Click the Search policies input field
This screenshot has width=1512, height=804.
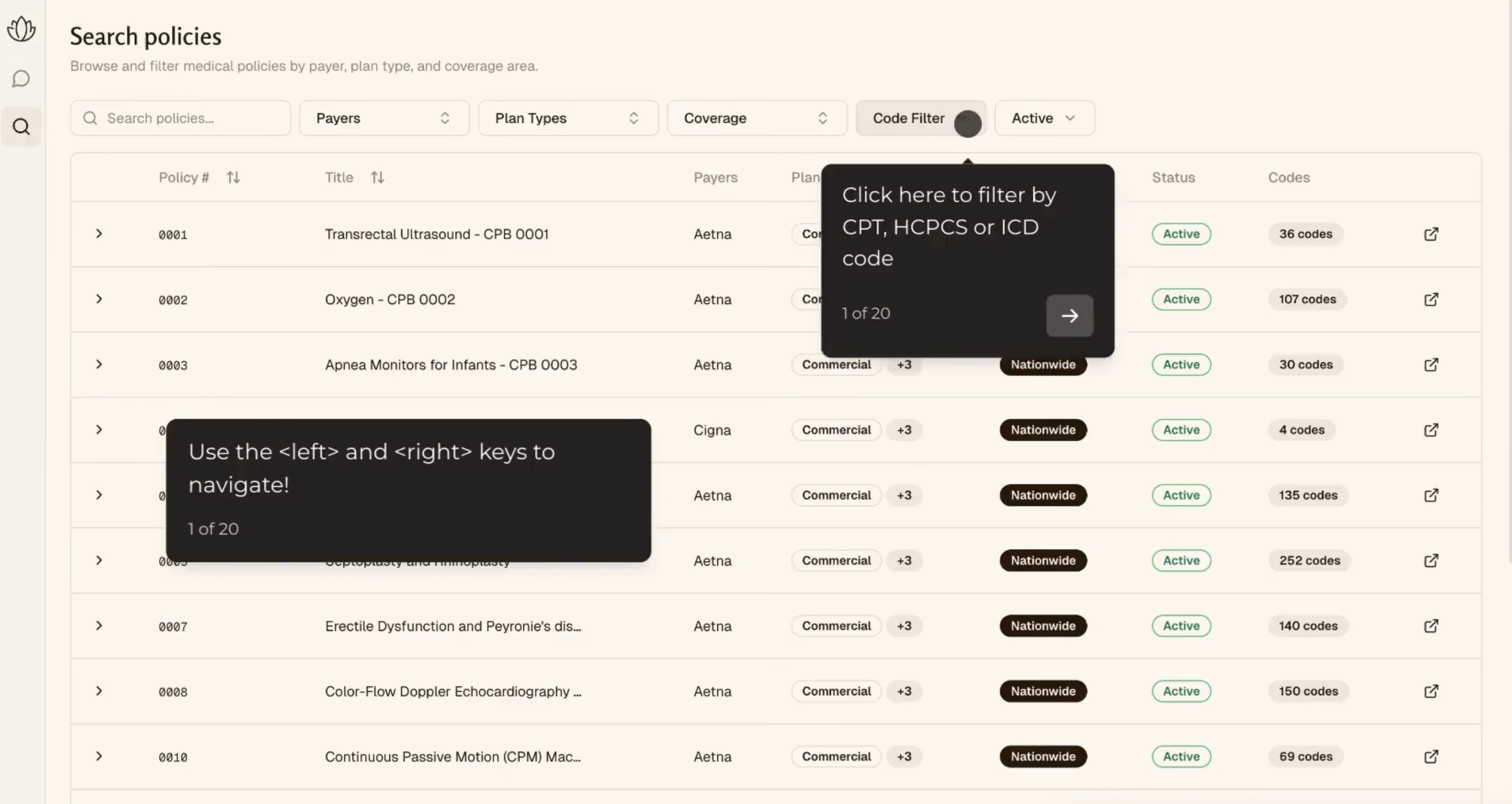181,118
